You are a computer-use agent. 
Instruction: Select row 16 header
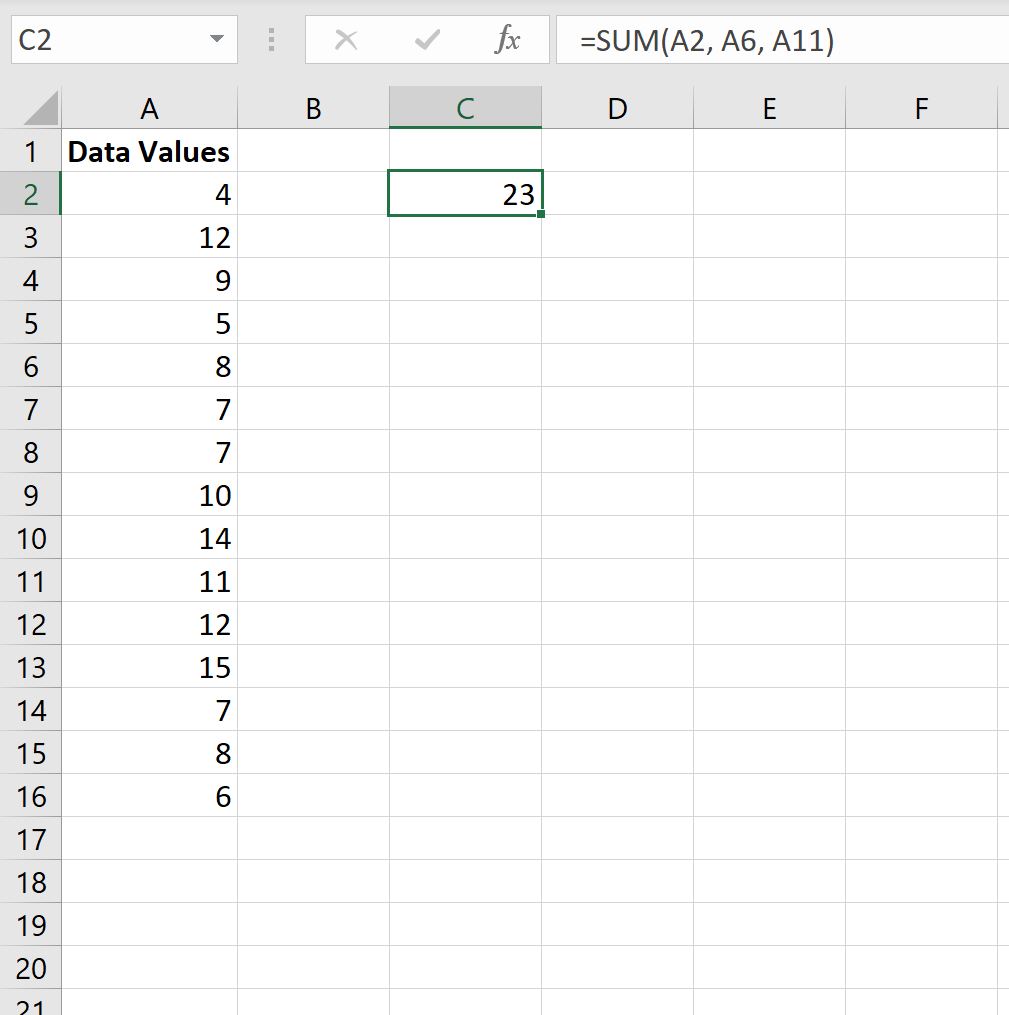point(31,796)
